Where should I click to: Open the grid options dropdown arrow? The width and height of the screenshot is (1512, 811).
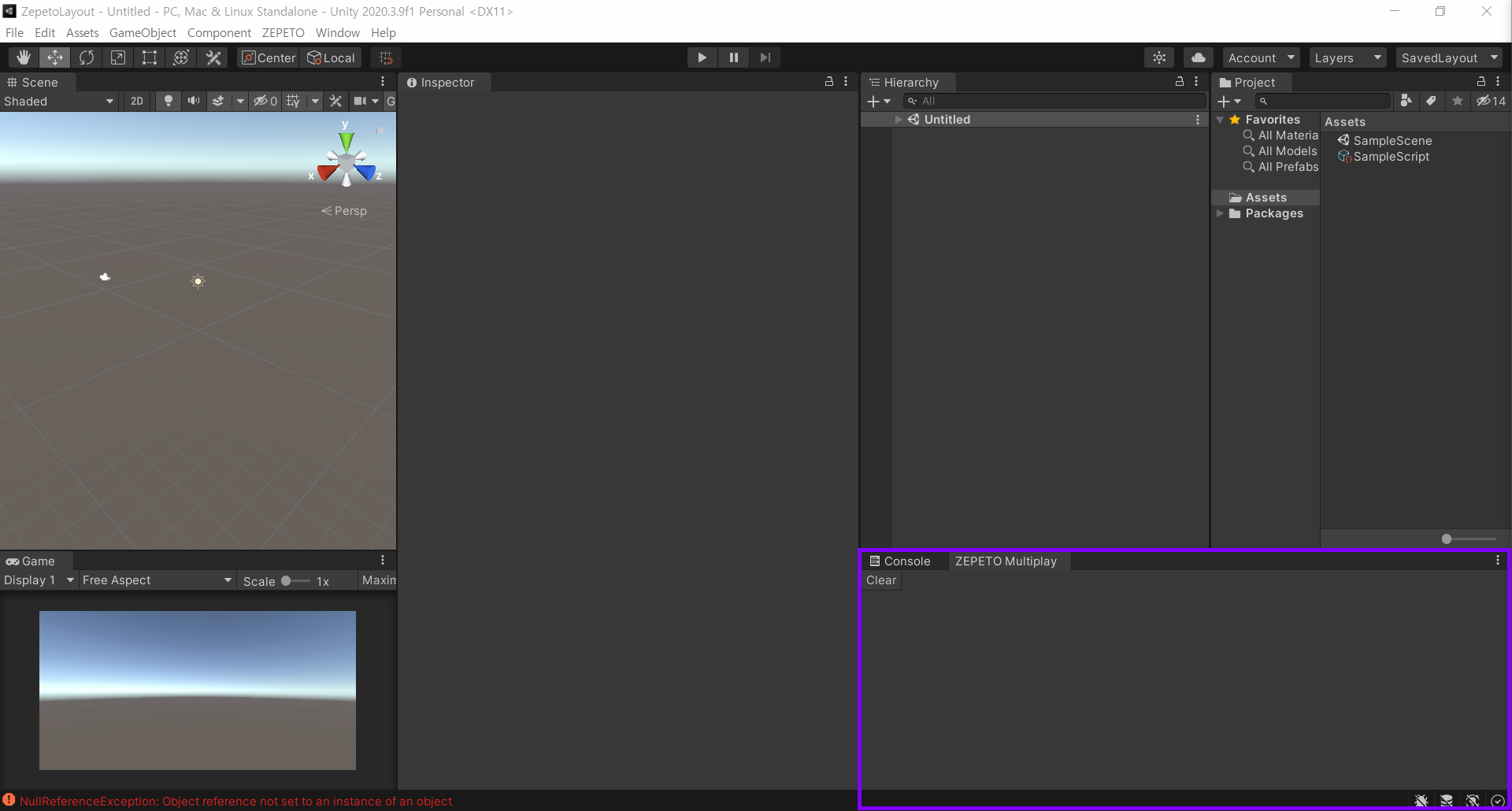click(315, 101)
